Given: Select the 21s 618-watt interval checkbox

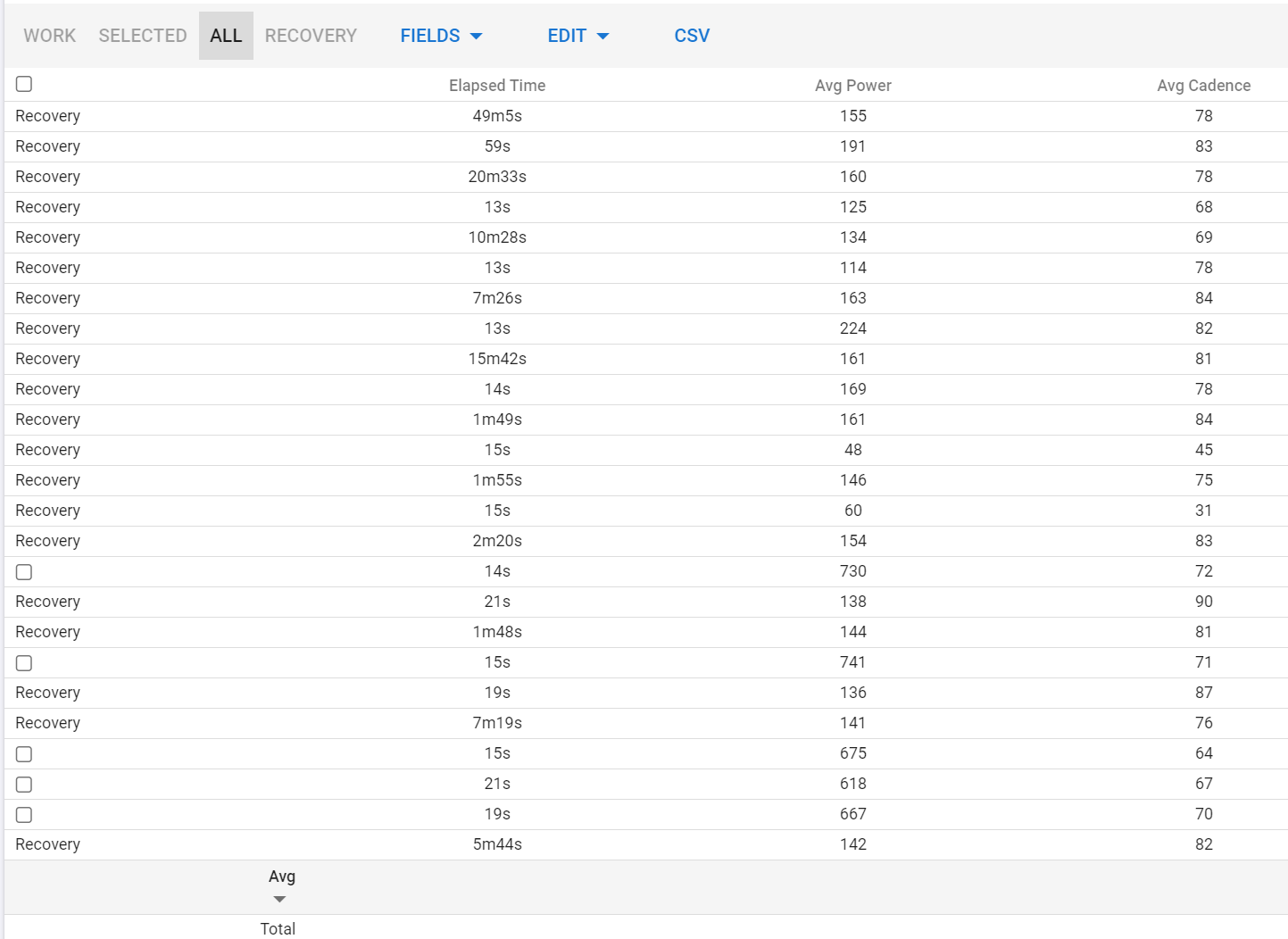Looking at the screenshot, I should (x=24, y=785).
